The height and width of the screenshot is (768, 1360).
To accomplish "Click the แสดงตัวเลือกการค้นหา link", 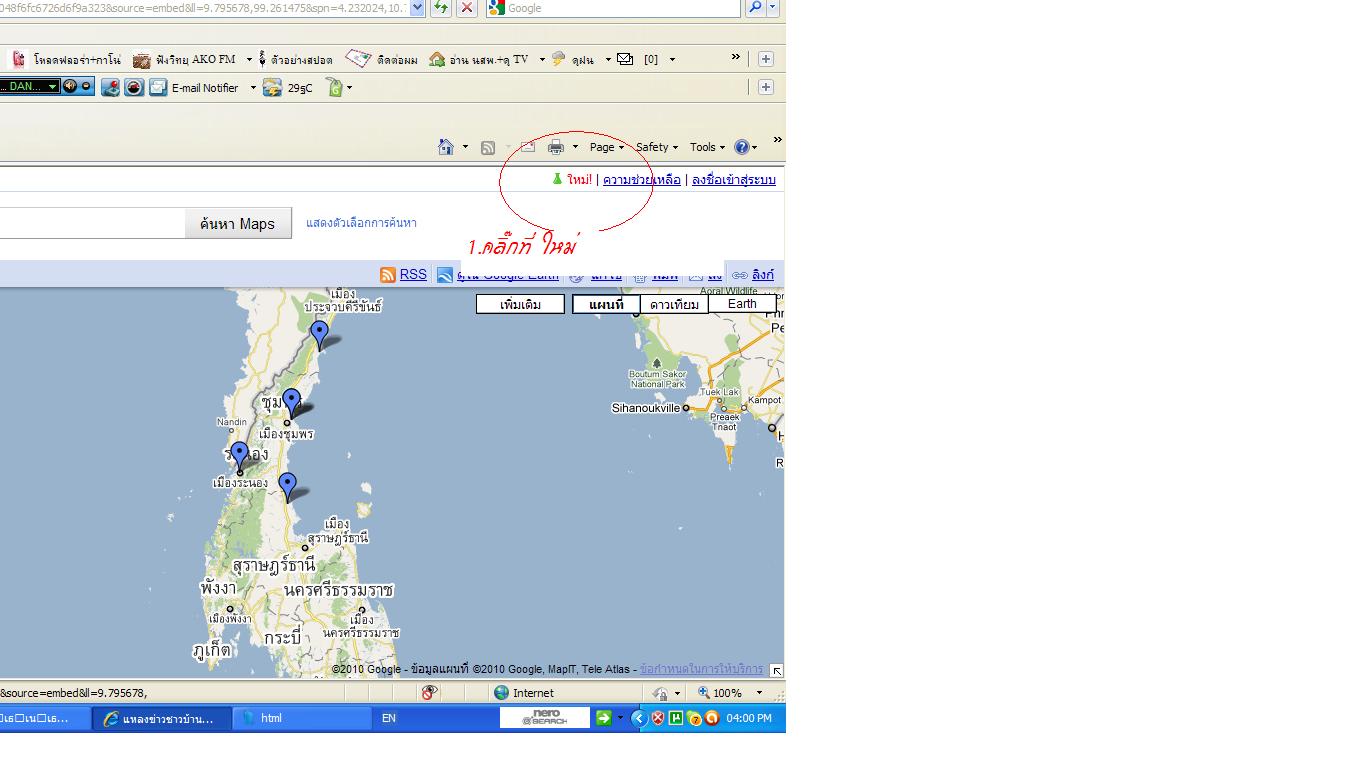I will click(361, 223).
